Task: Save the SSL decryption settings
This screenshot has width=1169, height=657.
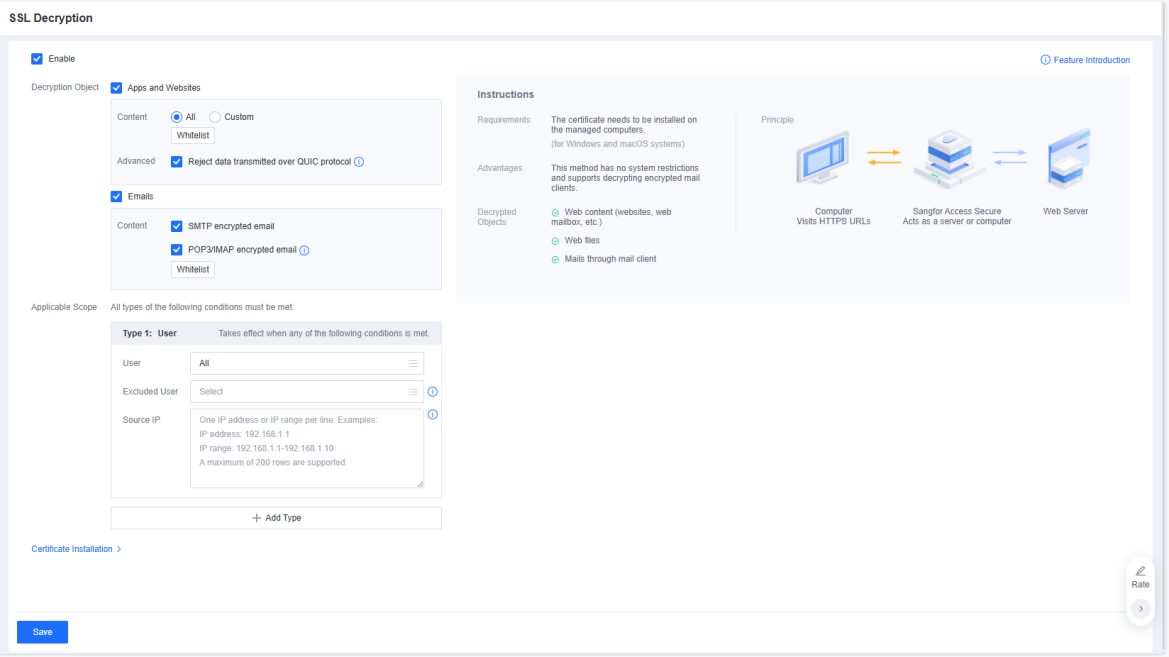Action: point(42,632)
